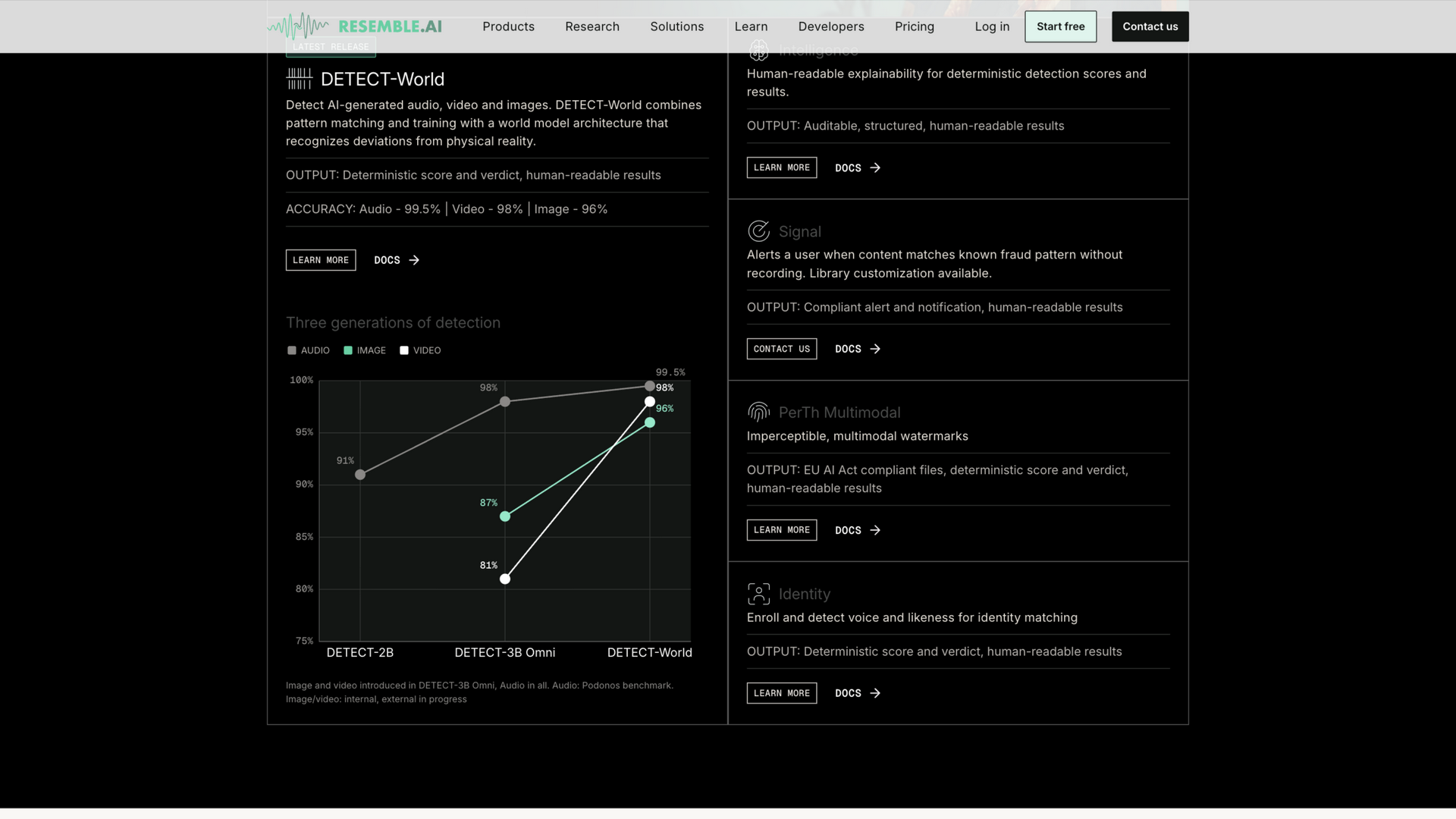The height and width of the screenshot is (819, 1456).
Task: Click Learn More under DETECT-World
Action: (x=321, y=260)
